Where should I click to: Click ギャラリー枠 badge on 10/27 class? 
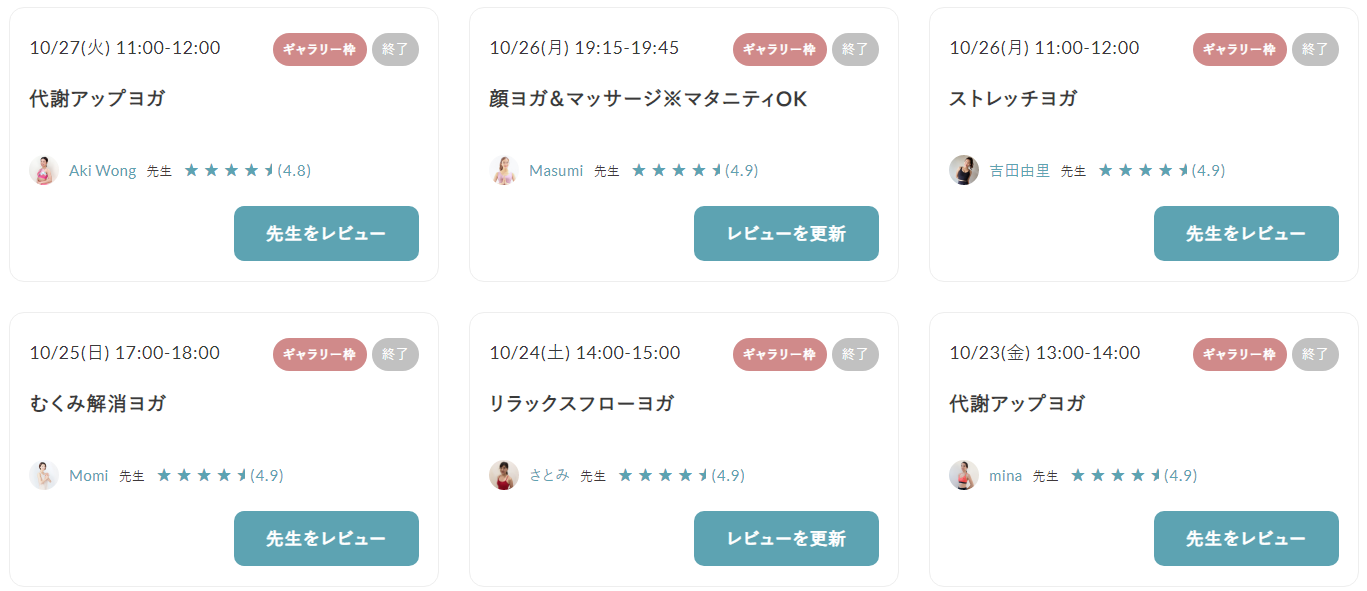(320, 49)
